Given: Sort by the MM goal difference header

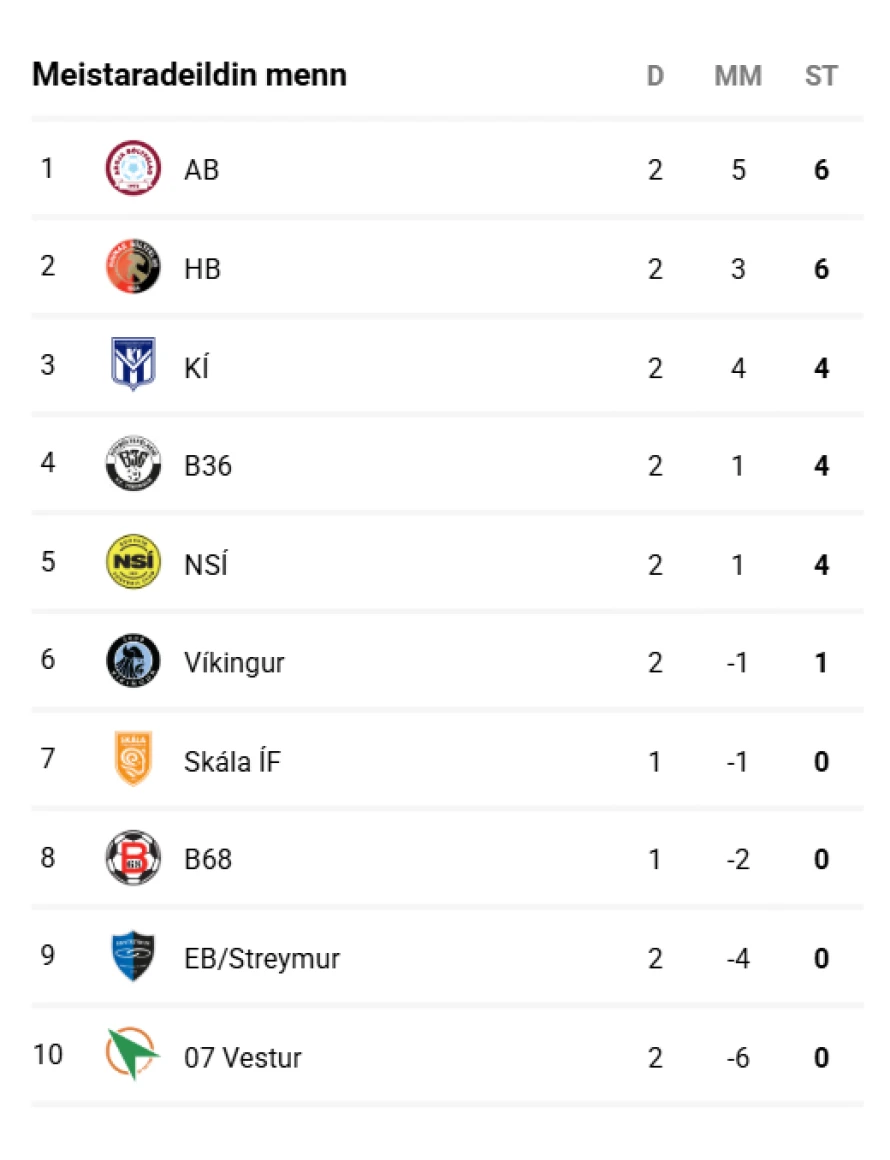Looking at the screenshot, I should pos(738,76).
